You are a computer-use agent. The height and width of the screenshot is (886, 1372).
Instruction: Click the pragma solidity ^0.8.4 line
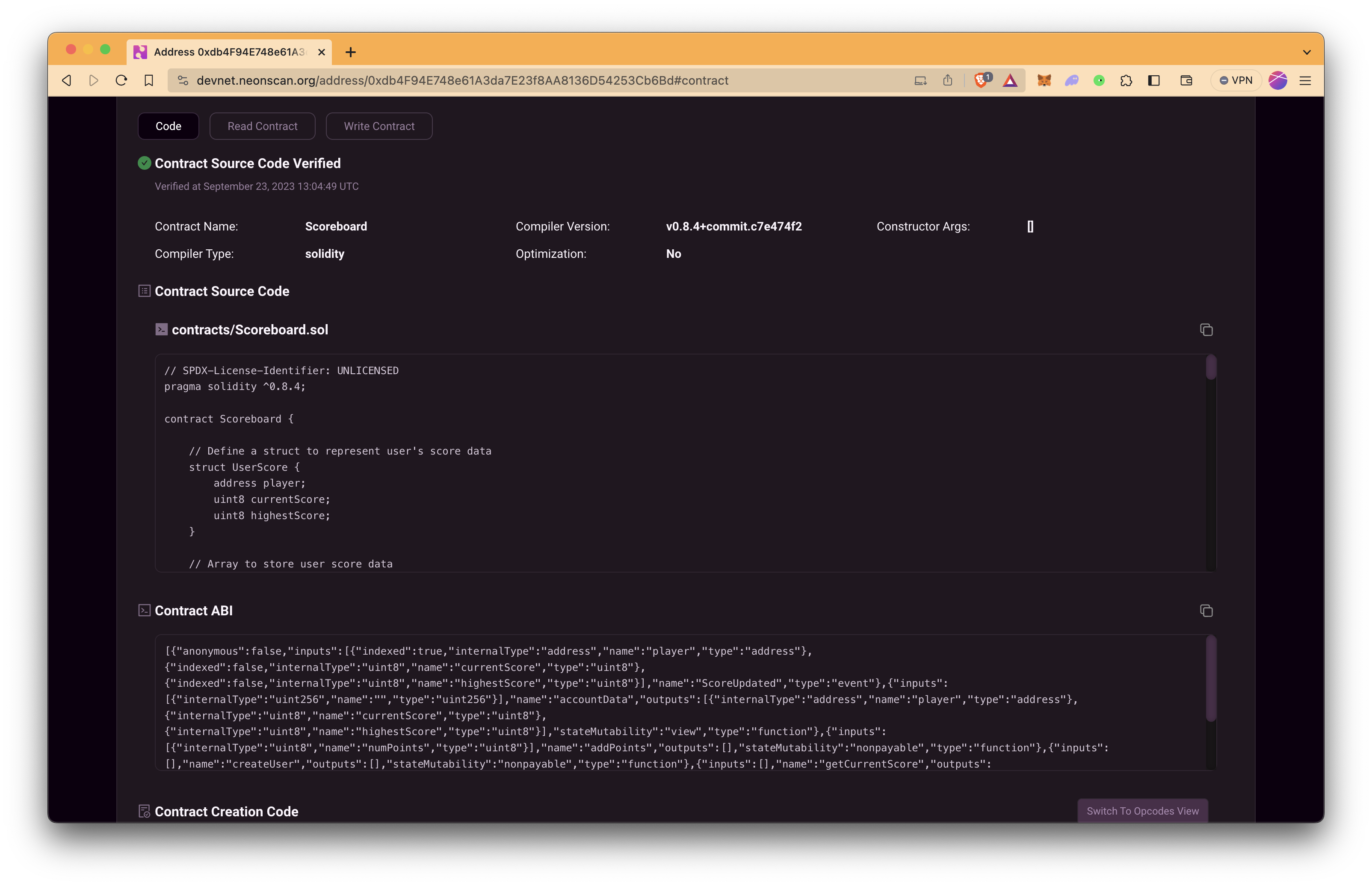(x=235, y=387)
